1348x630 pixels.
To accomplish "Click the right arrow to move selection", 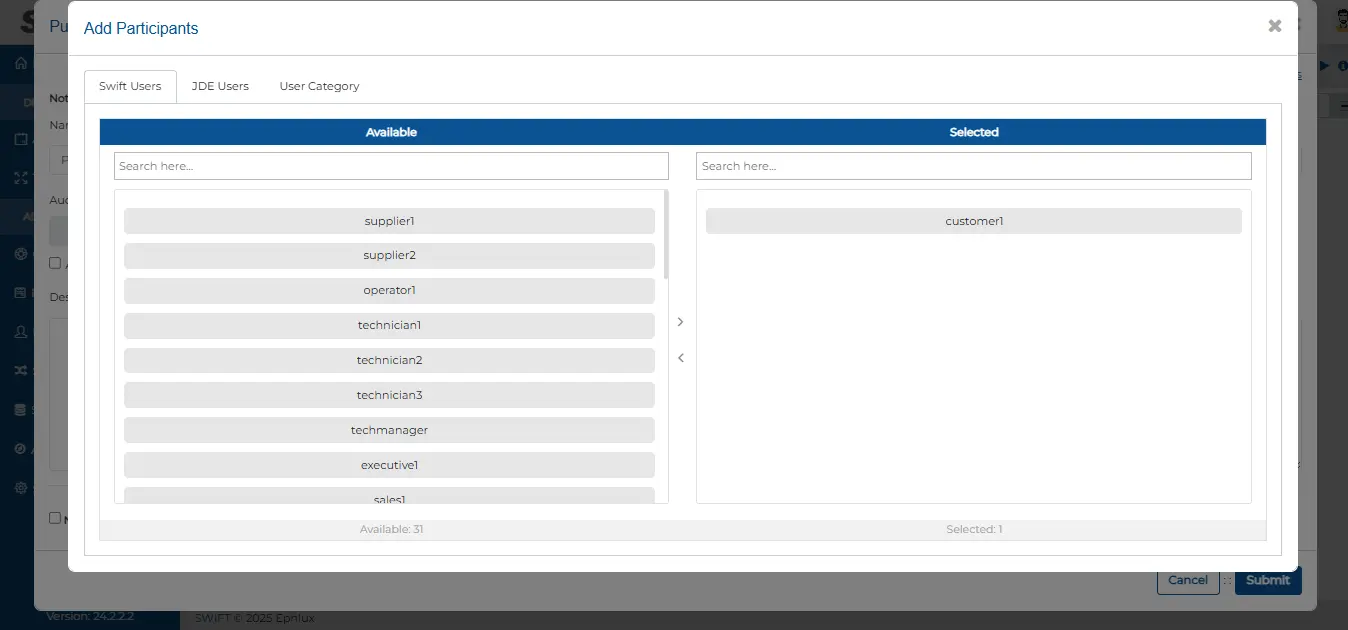I will coord(680,322).
